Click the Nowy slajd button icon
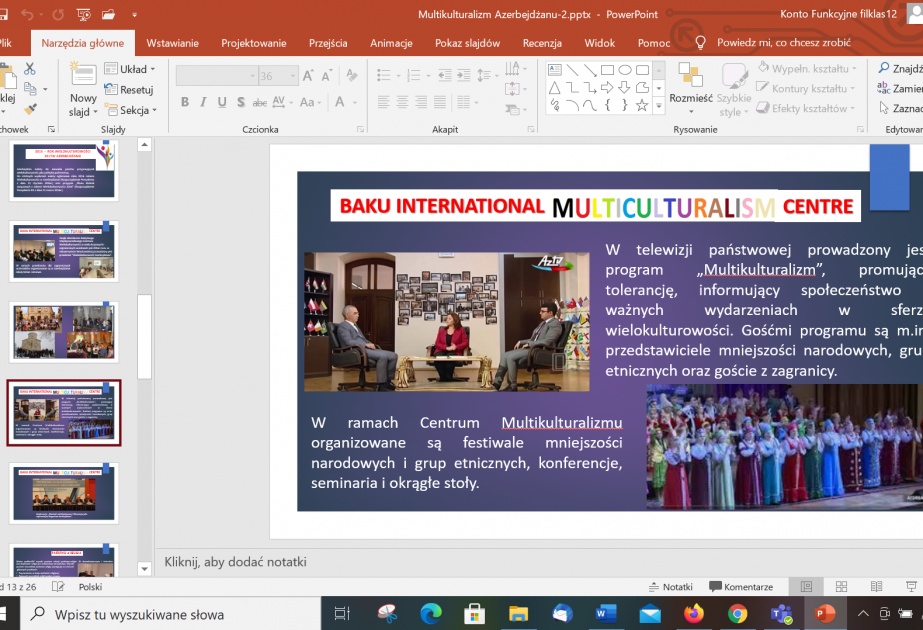 click(x=83, y=75)
